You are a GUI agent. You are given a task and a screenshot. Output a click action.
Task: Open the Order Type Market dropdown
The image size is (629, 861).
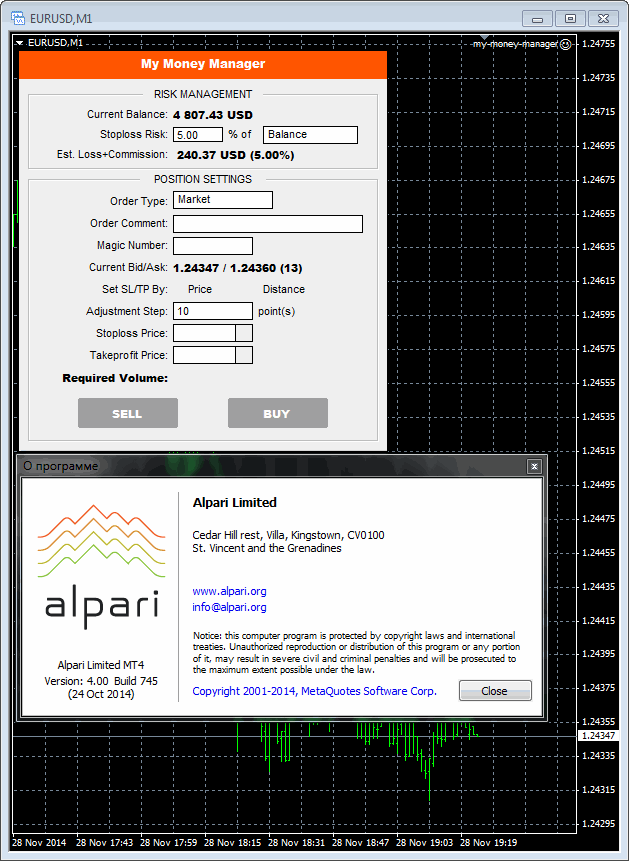[x=223, y=200]
